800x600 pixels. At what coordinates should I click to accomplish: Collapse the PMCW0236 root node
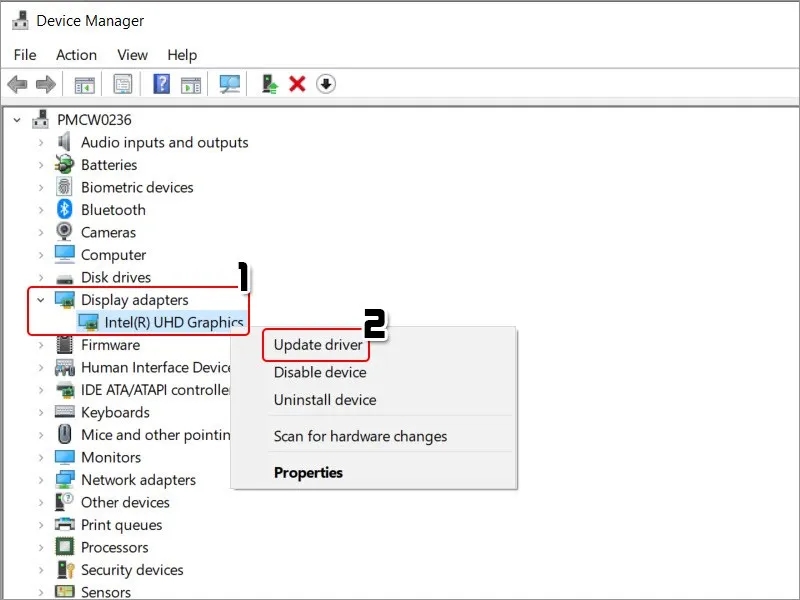(17, 120)
